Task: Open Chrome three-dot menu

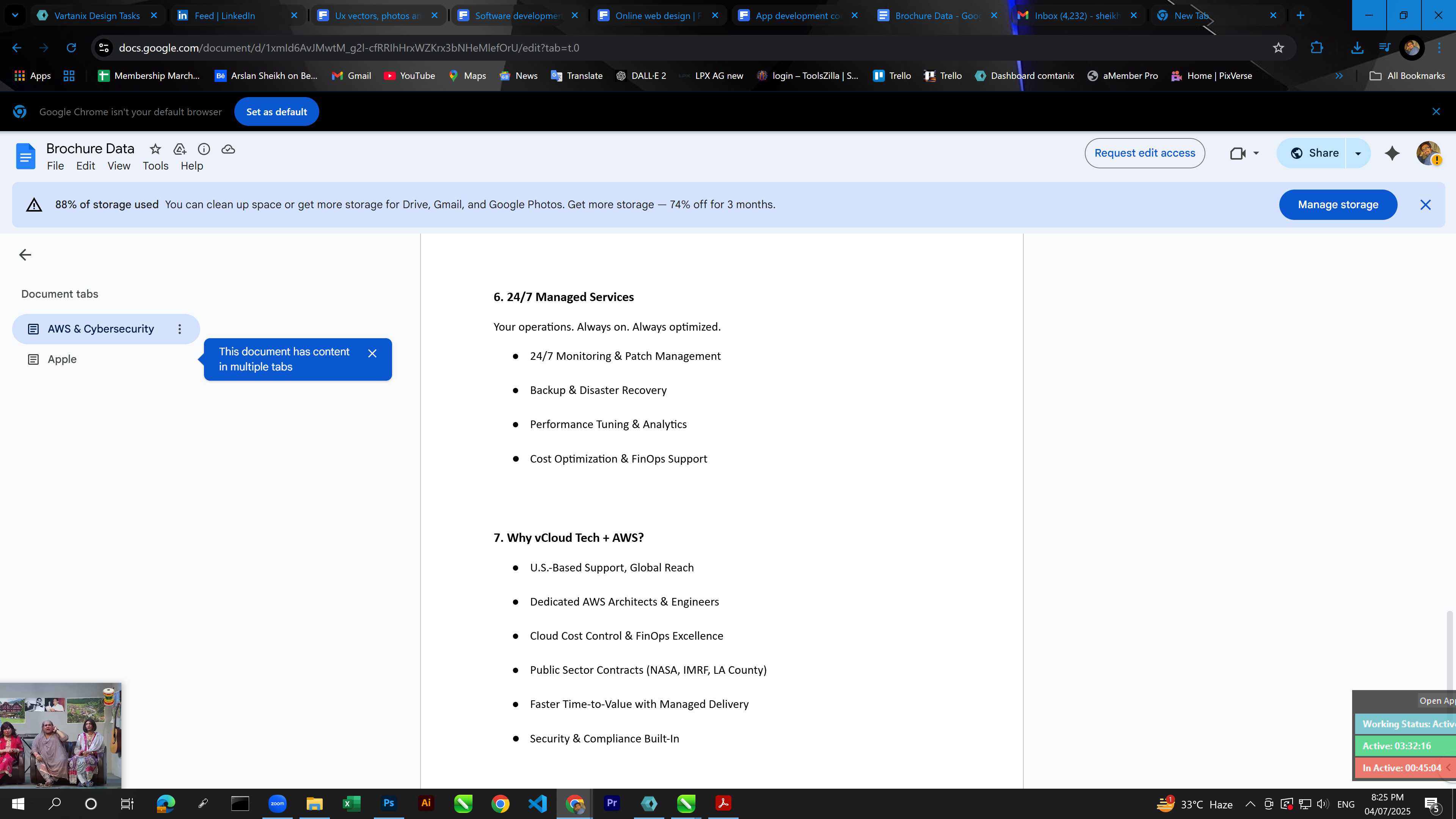Action: click(1440, 48)
